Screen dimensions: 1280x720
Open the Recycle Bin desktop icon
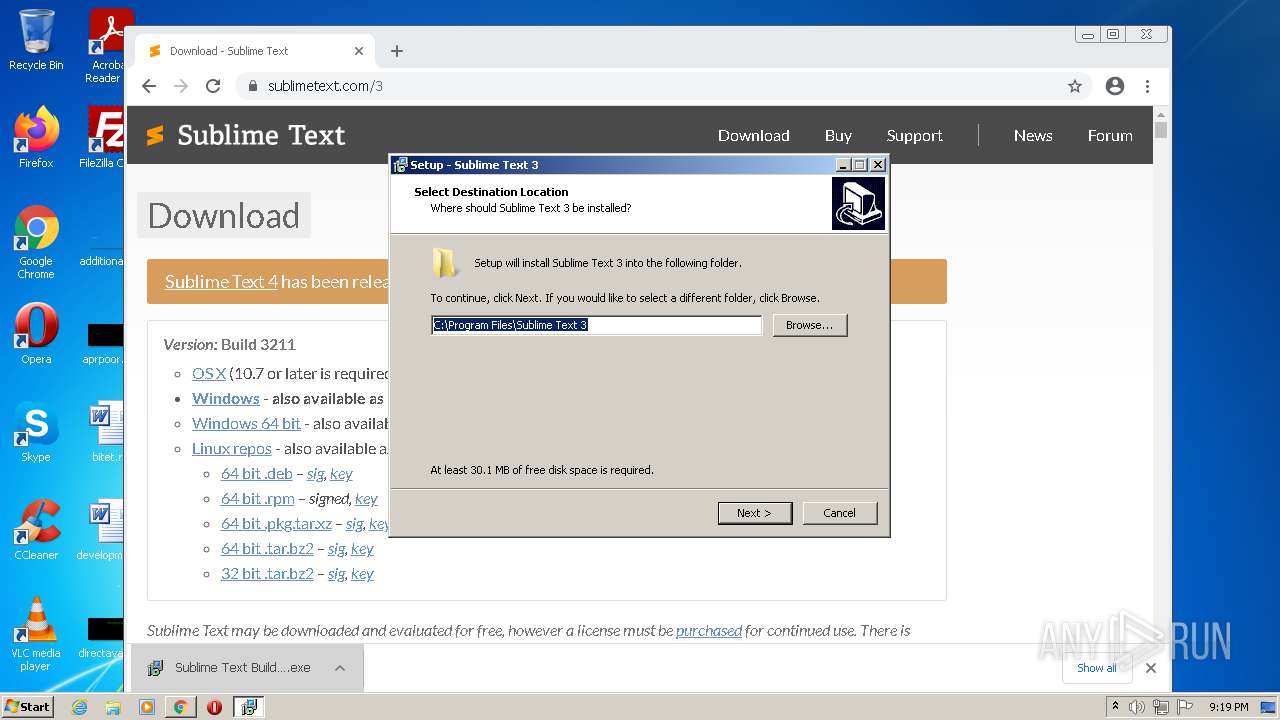point(36,40)
